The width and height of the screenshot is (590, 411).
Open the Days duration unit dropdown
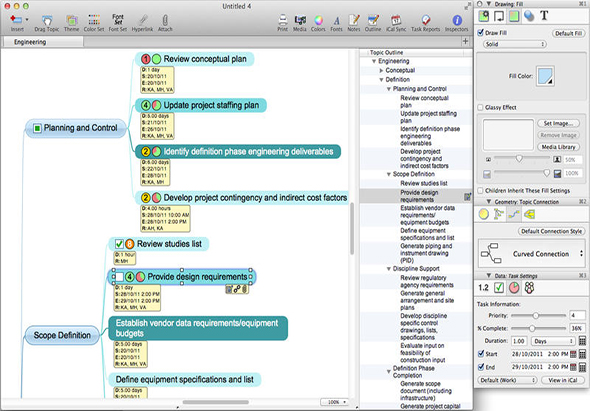[553, 341]
